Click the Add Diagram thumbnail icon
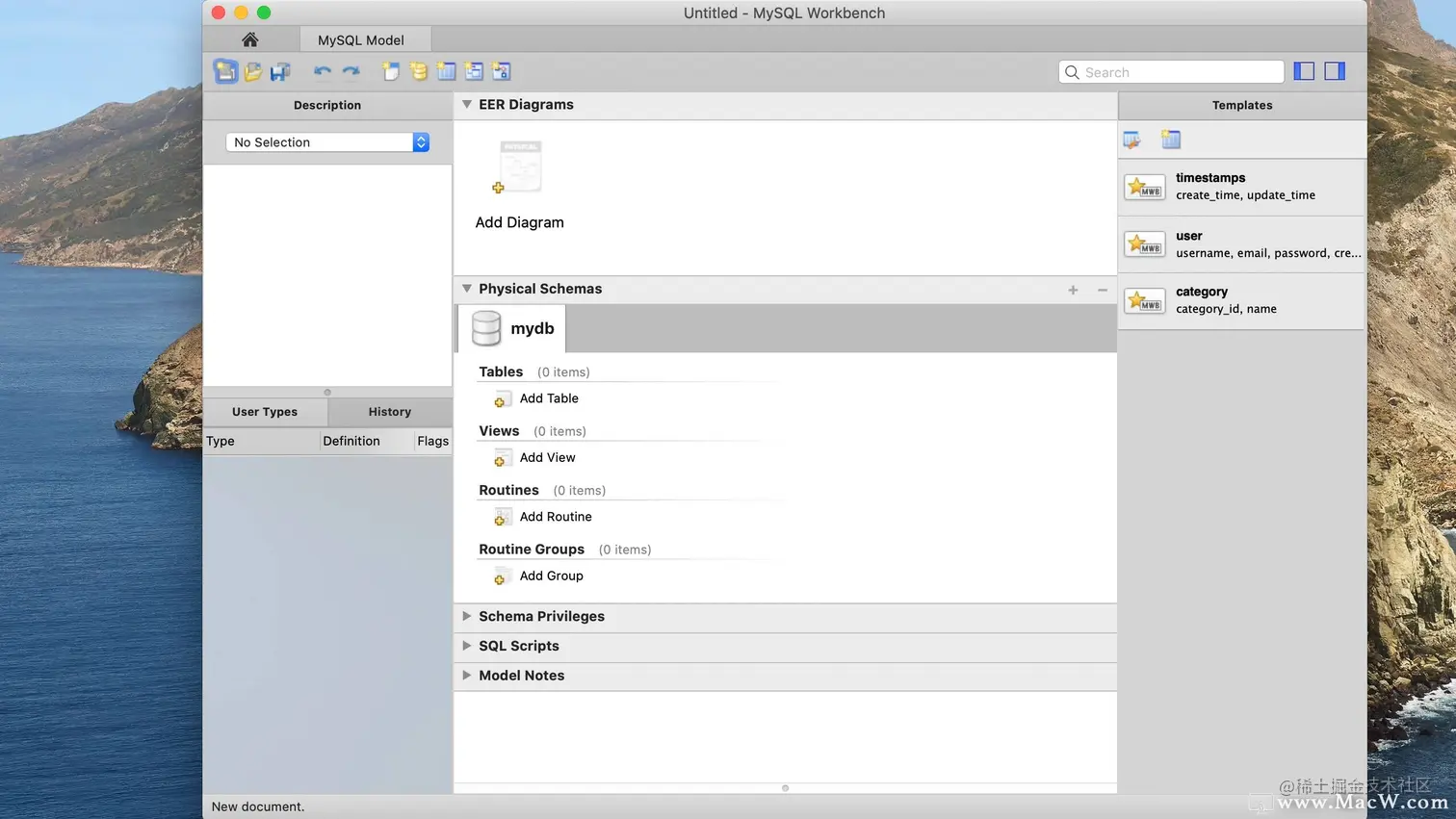 (518, 167)
